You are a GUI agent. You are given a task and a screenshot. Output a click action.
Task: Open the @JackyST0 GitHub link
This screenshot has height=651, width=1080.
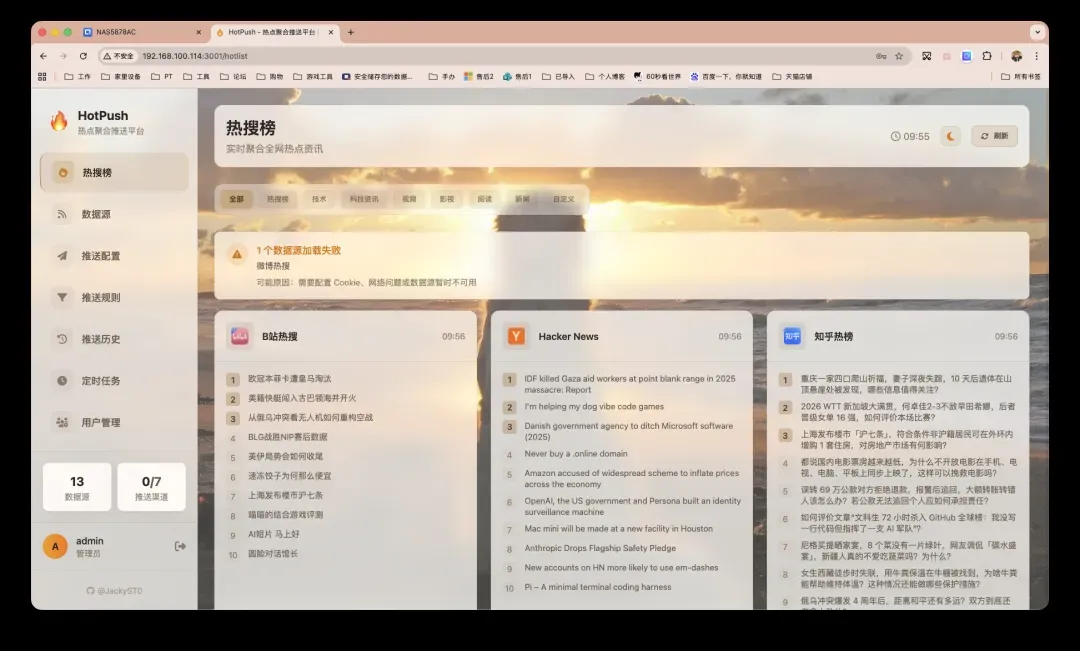[x=114, y=591]
